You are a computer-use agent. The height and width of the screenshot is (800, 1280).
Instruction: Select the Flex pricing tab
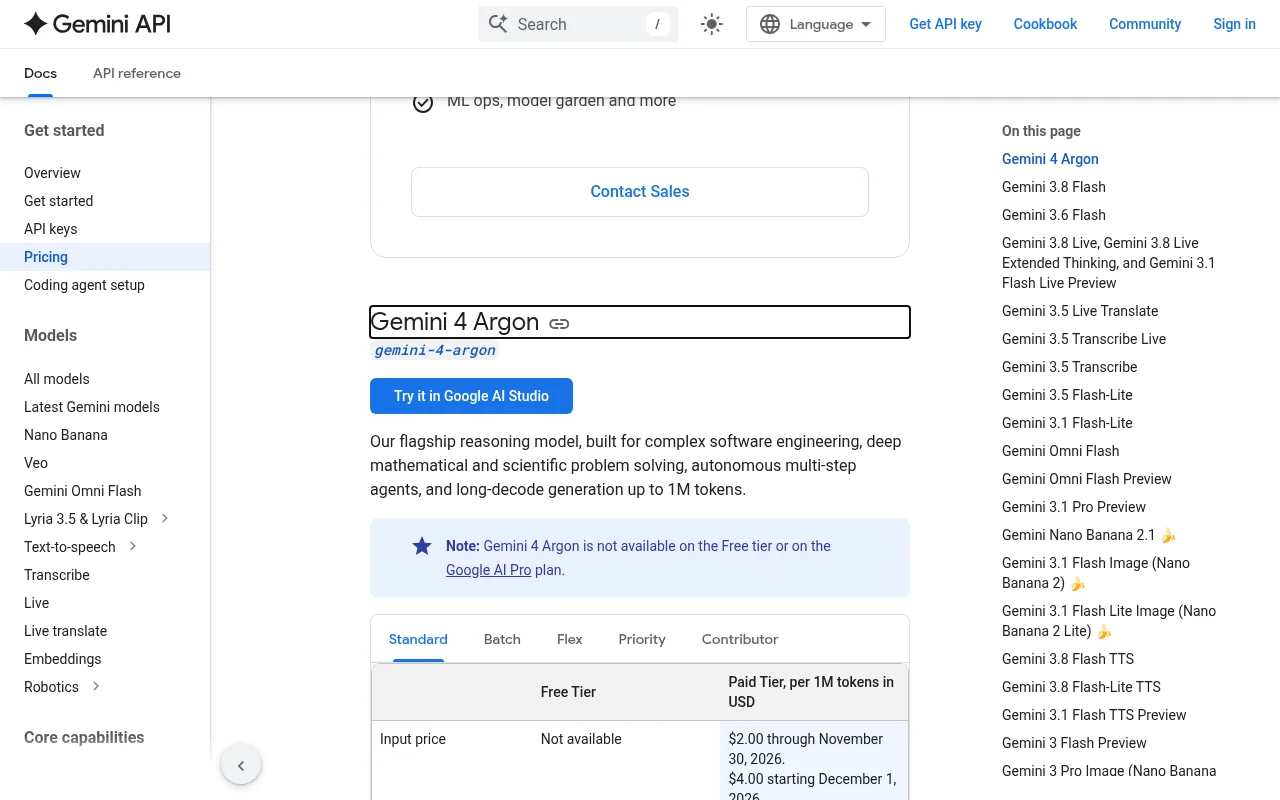pyautogui.click(x=570, y=639)
